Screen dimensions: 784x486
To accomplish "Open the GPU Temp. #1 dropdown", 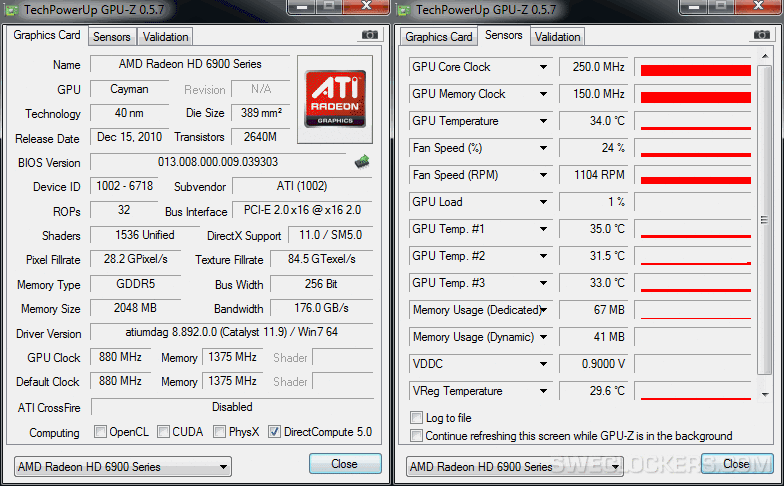I will tap(543, 229).
